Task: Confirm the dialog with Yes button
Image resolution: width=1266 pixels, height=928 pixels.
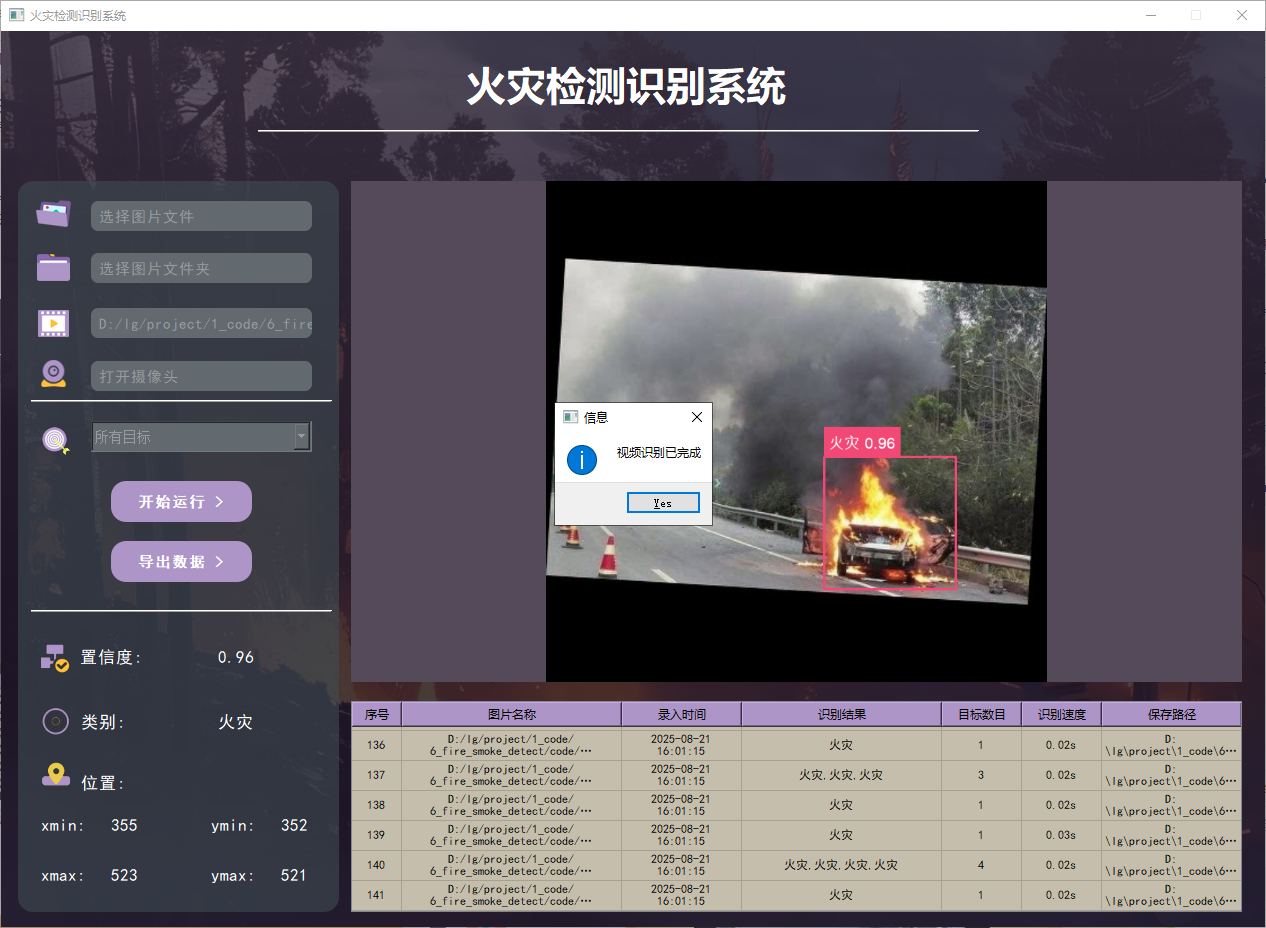Action: pos(663,503)
